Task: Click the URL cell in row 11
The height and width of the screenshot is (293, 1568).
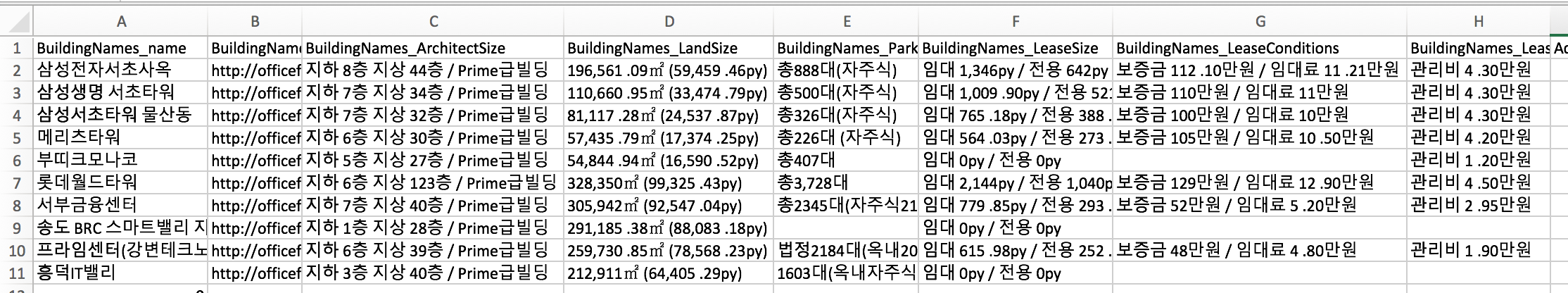Action: coord(255,273)
